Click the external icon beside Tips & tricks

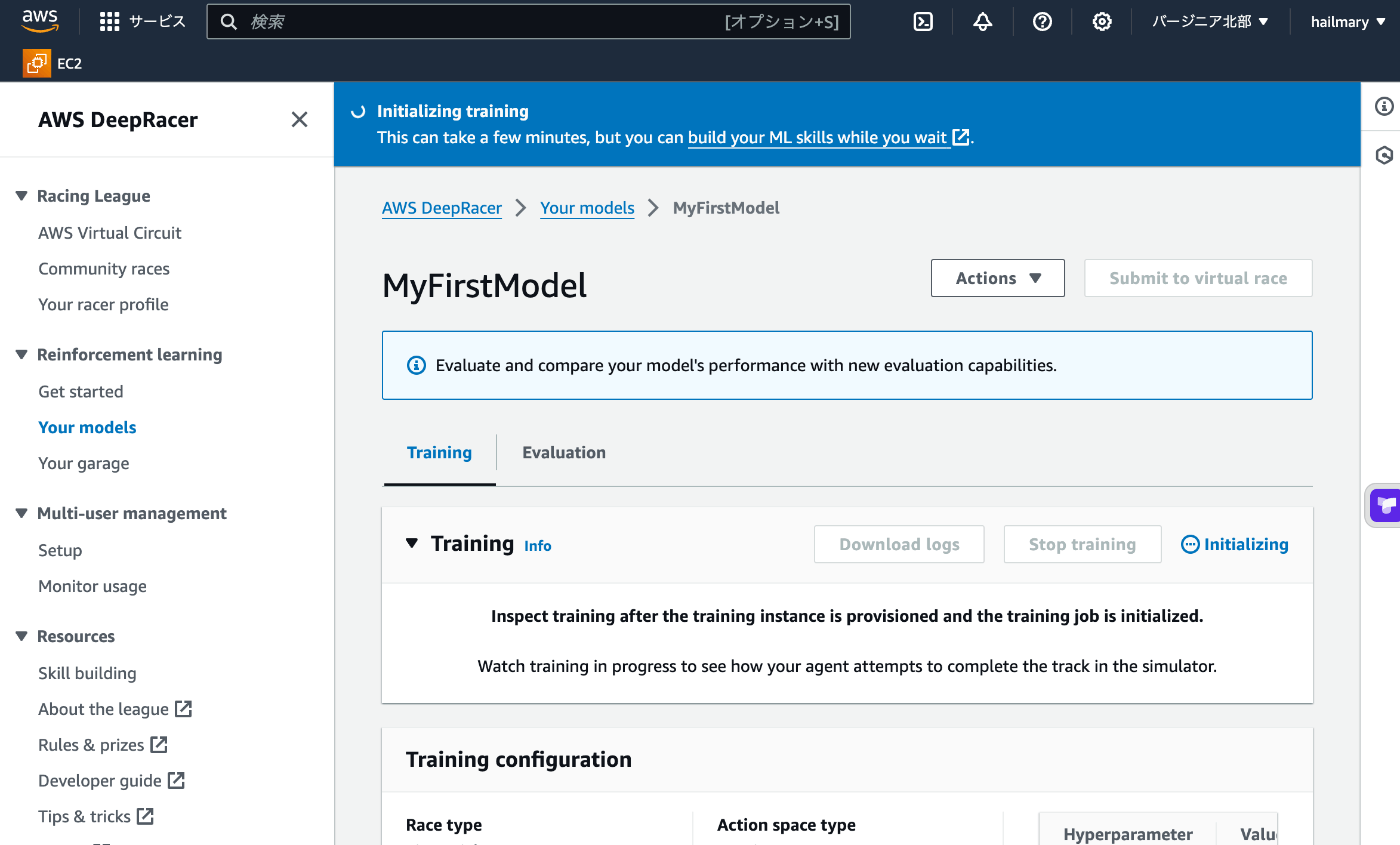(x=145, y=816)
